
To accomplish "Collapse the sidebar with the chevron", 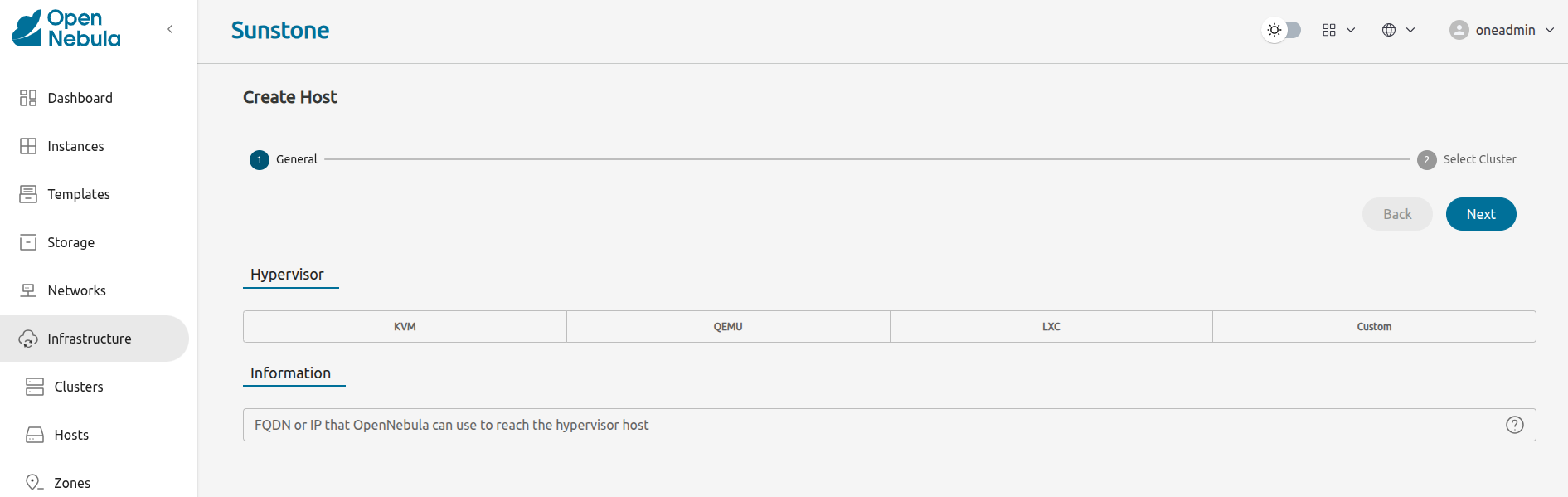I will tap(170, 29).
